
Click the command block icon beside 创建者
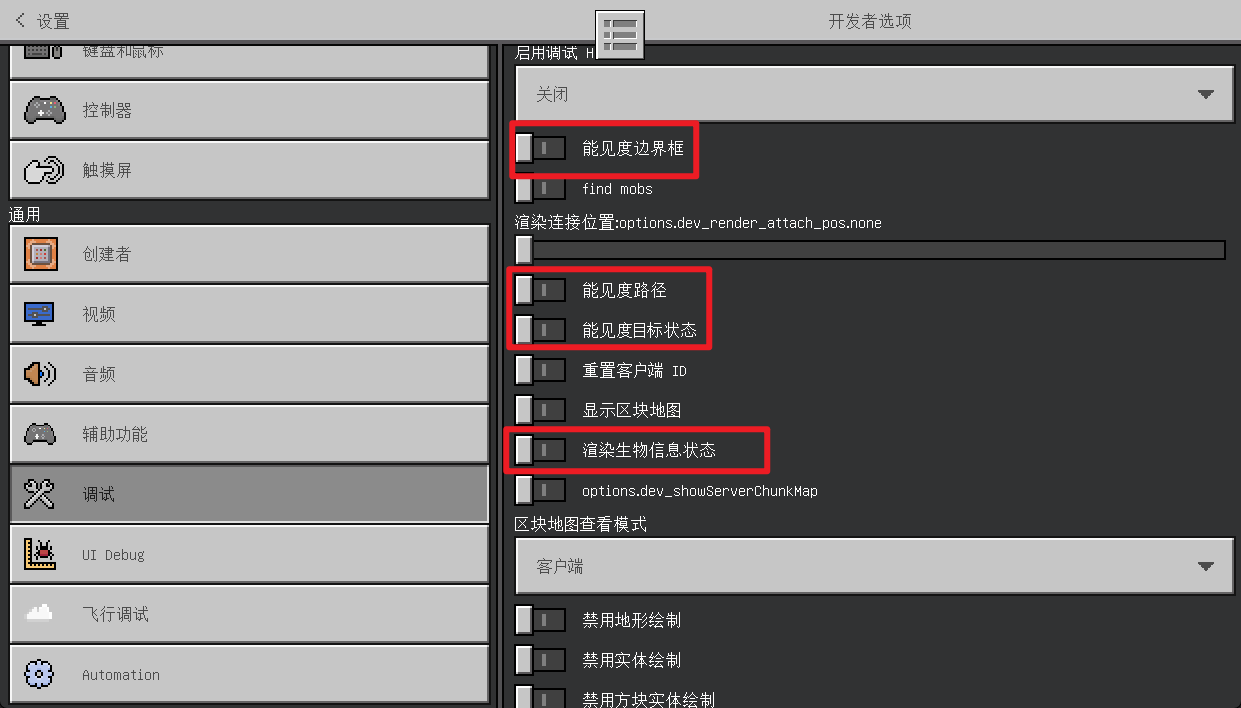40,254
